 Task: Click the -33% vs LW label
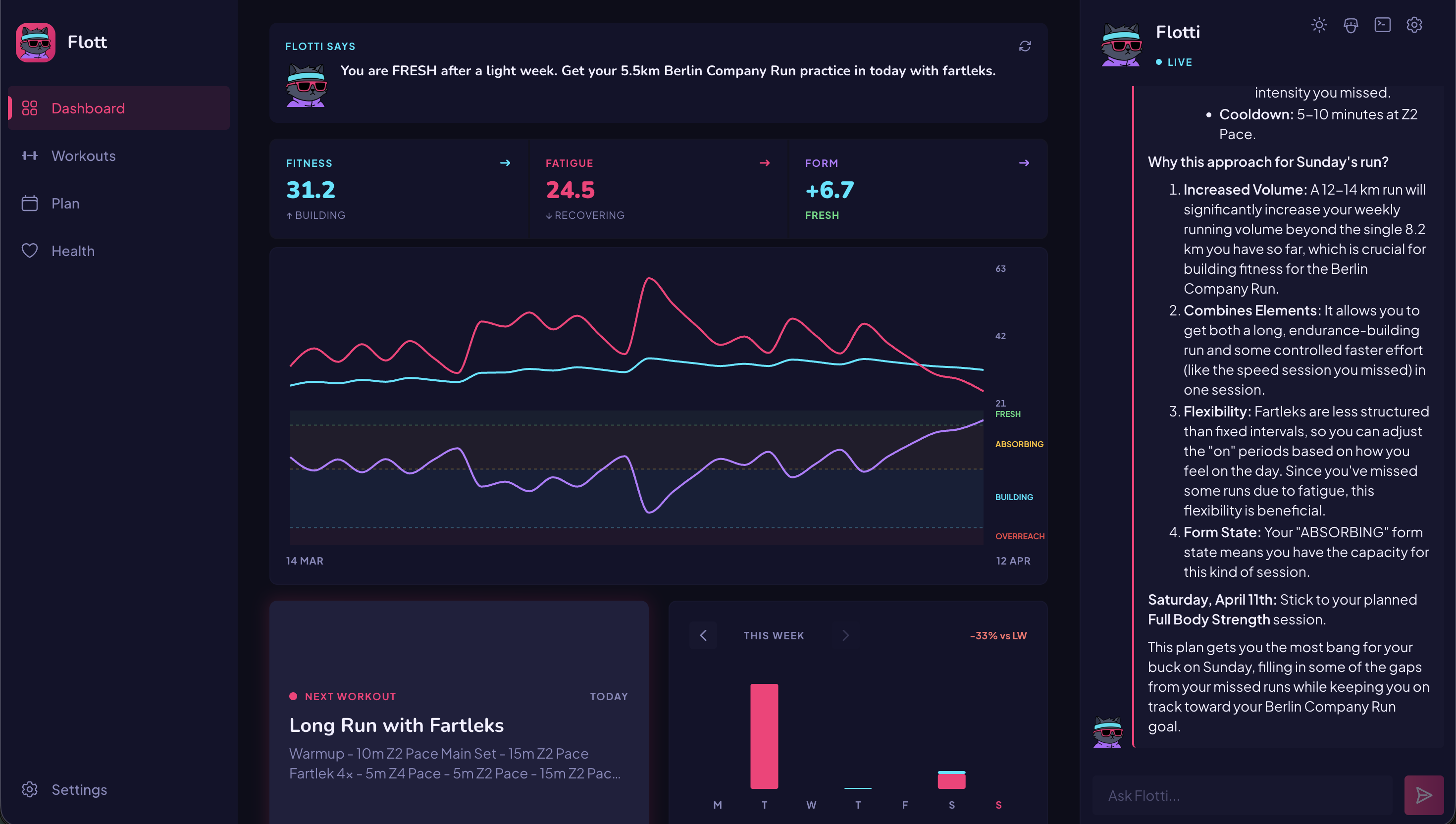point(998,635)
